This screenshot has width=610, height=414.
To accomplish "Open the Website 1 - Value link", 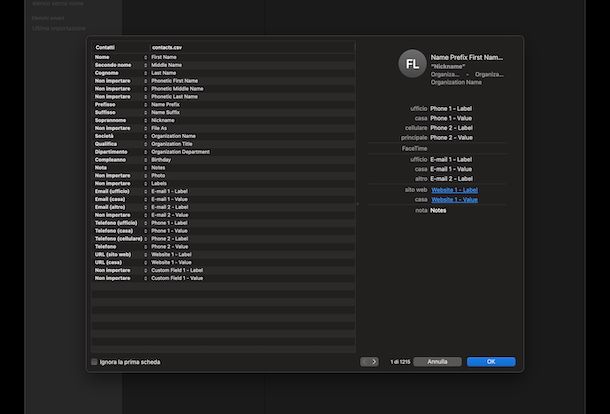I will pos(454,200).
